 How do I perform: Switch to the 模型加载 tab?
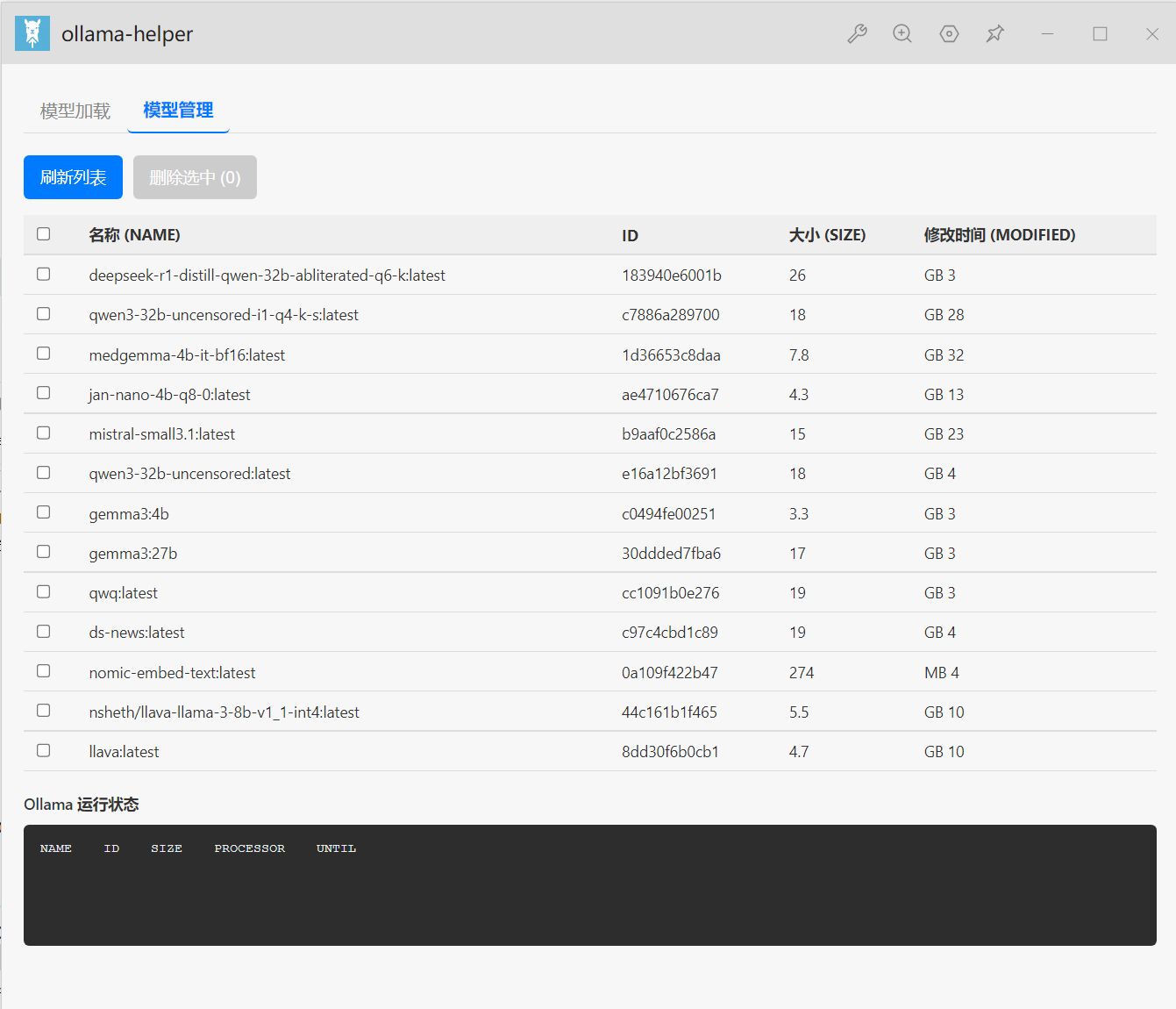point(75,111)
